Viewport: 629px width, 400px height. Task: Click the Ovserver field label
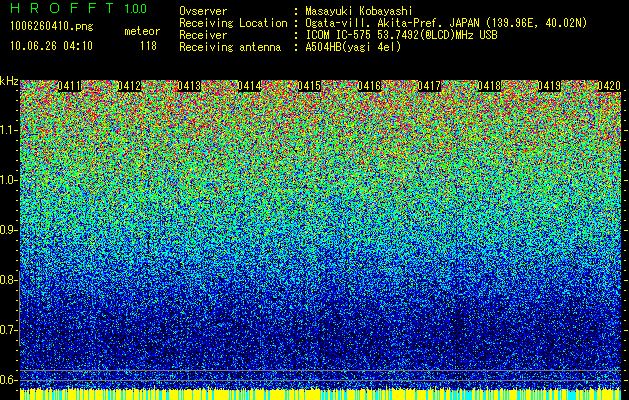click(x=203, y=11)
